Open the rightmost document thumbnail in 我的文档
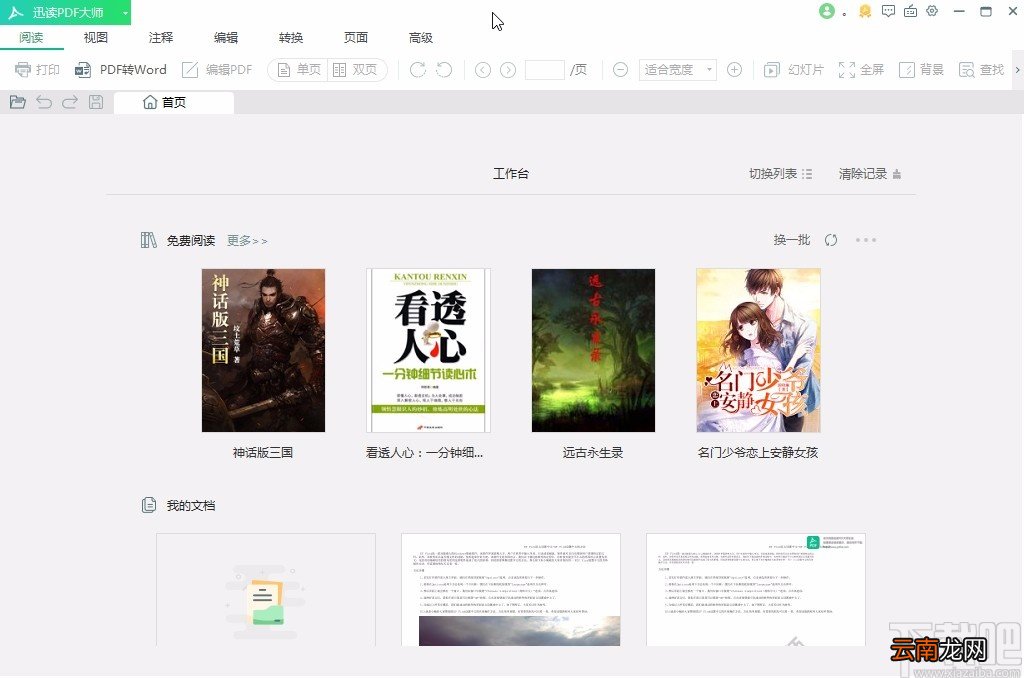This screenshot has width=1024, height=678. tap(756, 590)
